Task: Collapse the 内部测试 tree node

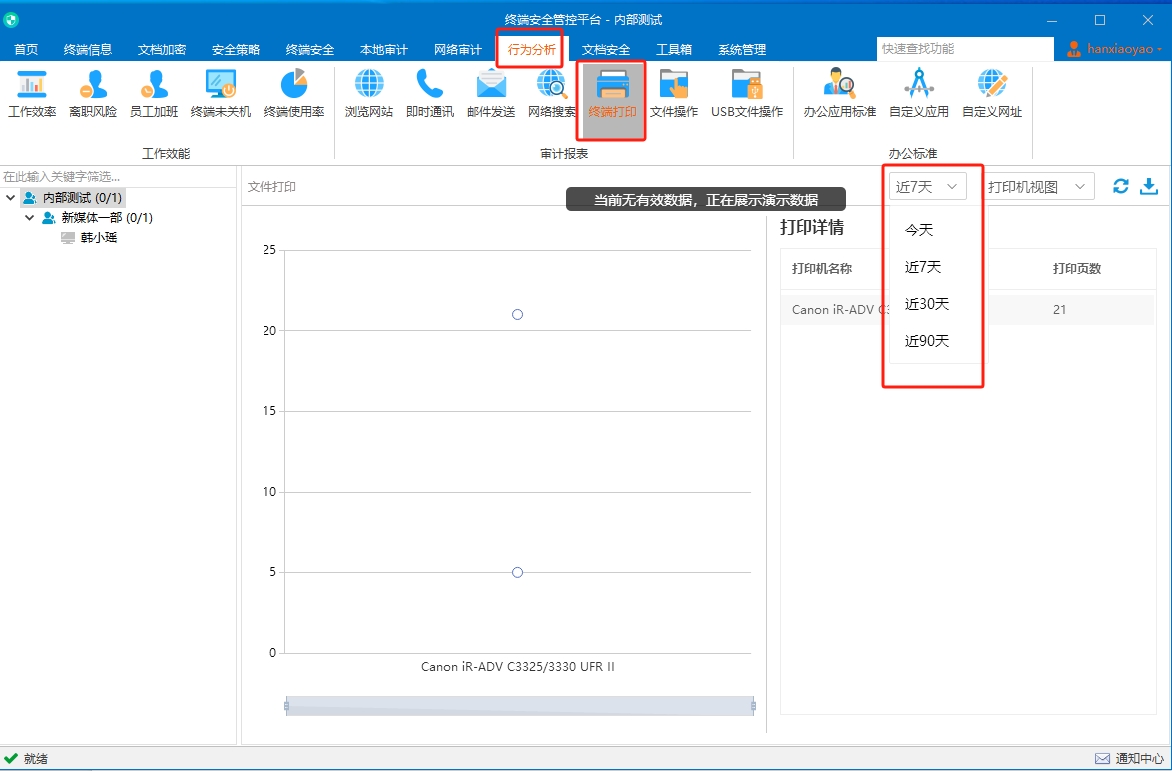Action: (10, 198)
